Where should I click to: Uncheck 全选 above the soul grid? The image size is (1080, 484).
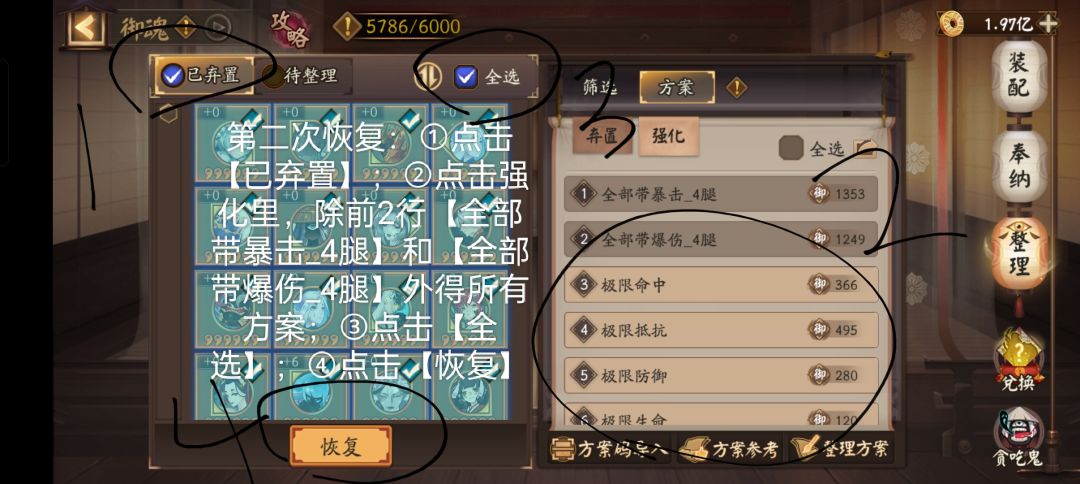pyautogui.click(x=466, y=77)
